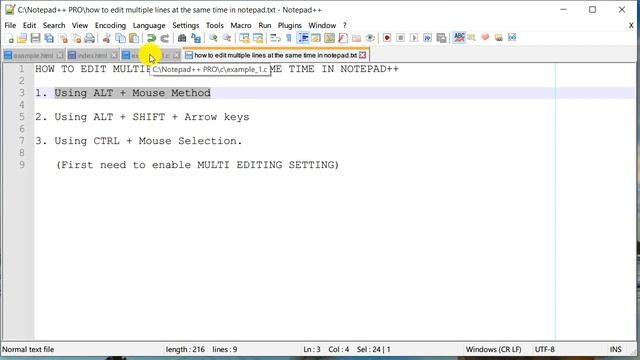Click the 'Windows (CR LF)' status bar entry
Viewport: 640px width, 360px height.
[493, 349]
